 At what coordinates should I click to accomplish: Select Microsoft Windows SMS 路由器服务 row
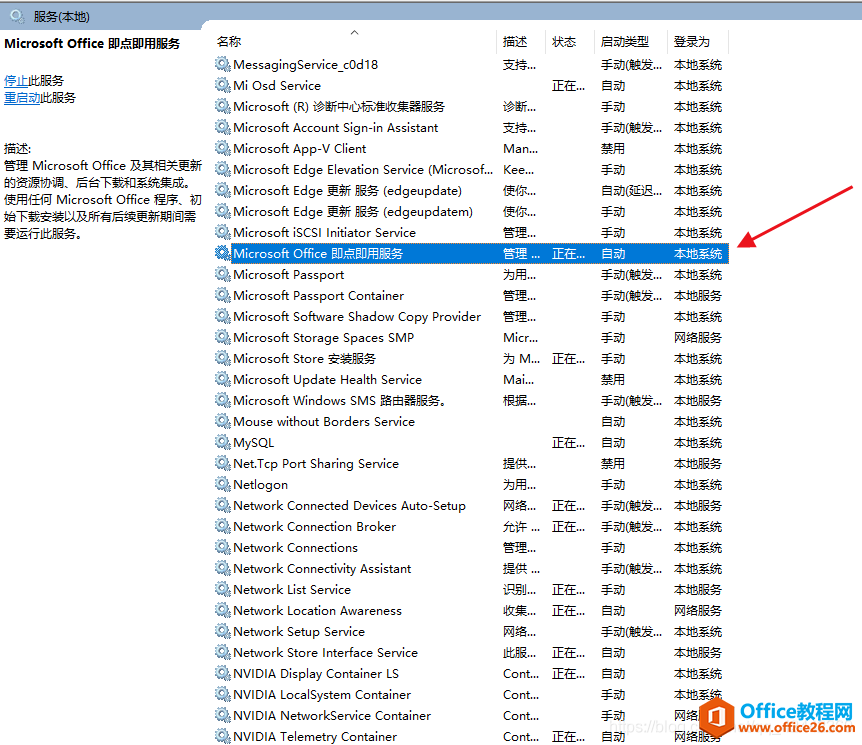[471, 401]
